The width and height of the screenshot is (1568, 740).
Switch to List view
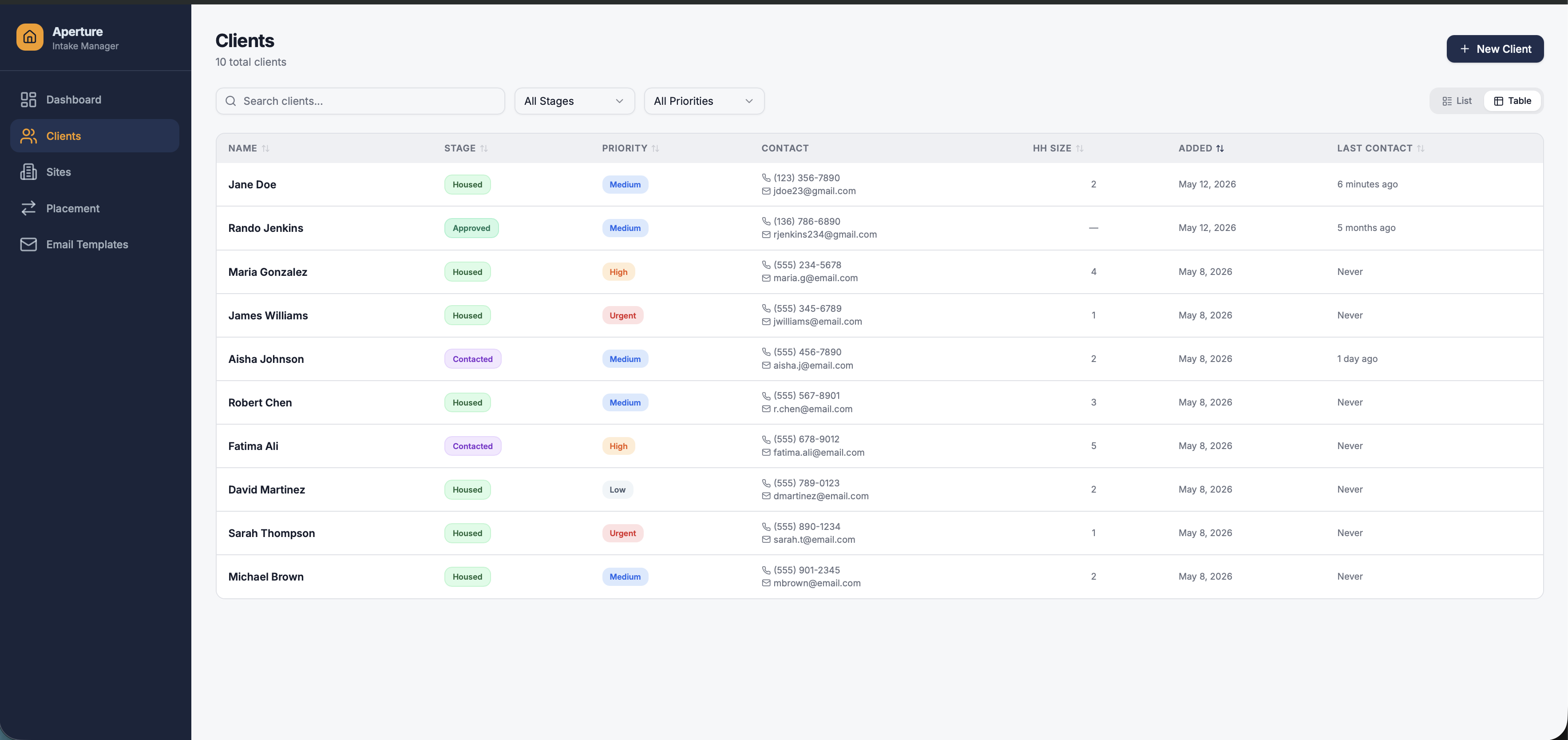[1457, 101]
